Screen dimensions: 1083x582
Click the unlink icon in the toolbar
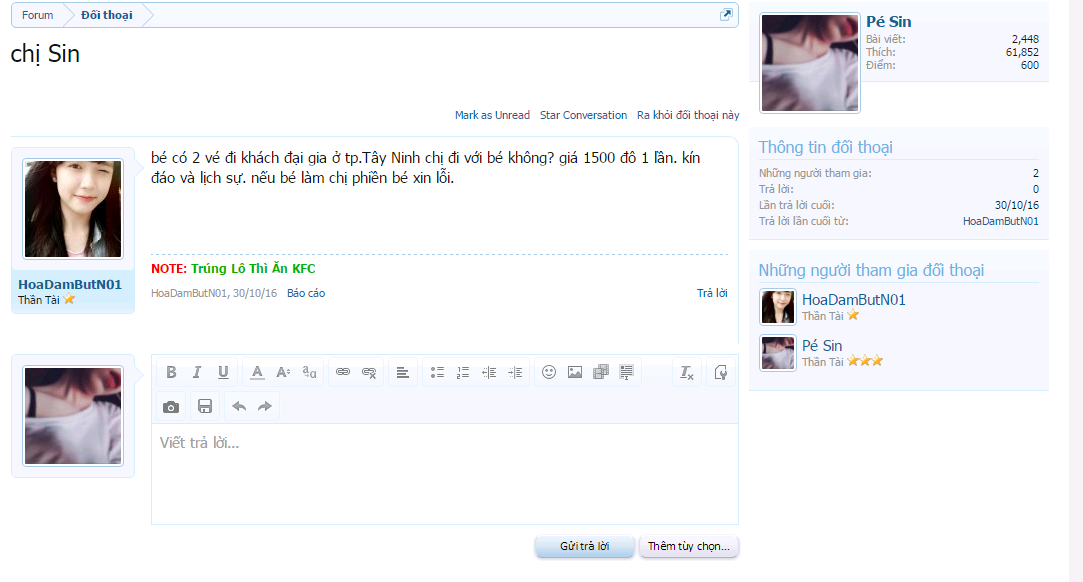pos(369,372)
